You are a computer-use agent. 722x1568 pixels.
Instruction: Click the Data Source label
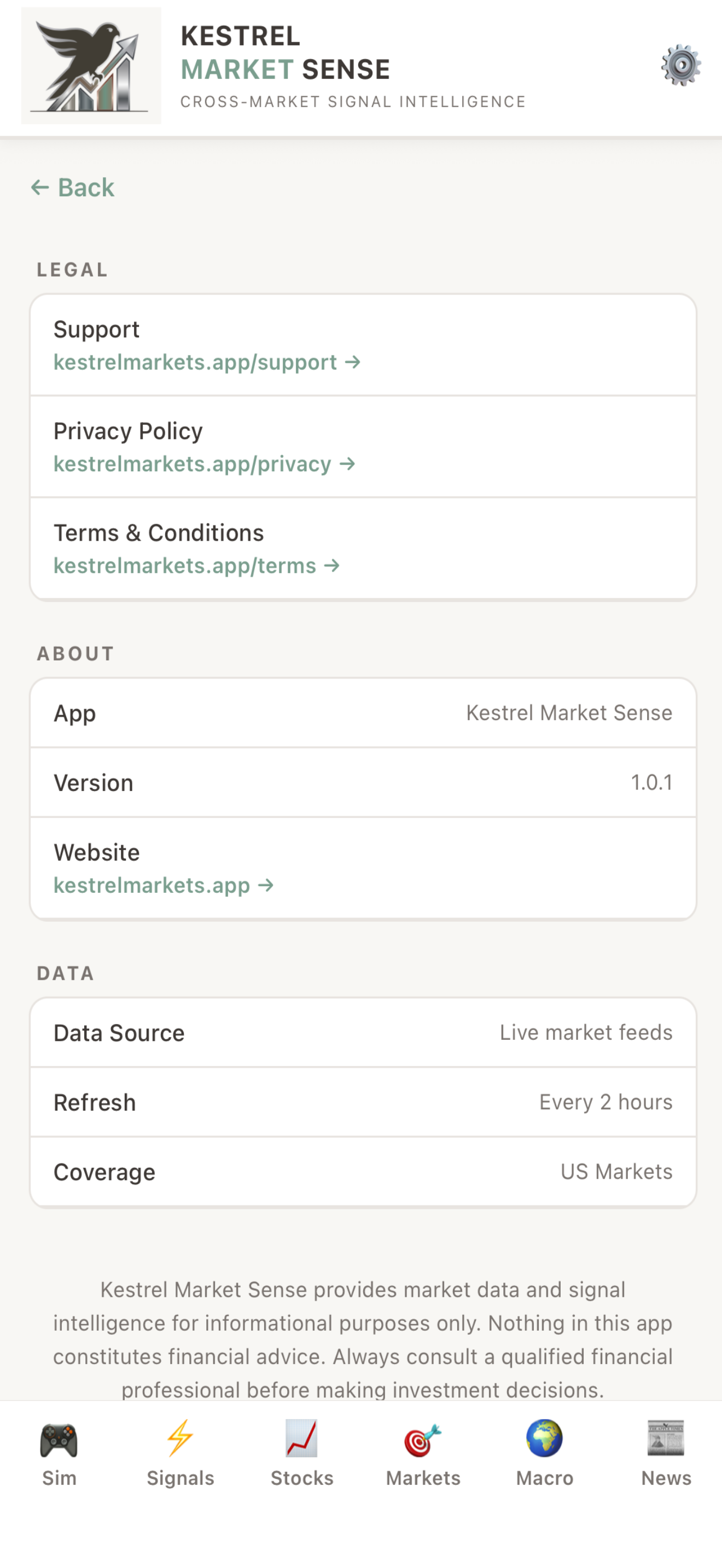pos(119,1033)
